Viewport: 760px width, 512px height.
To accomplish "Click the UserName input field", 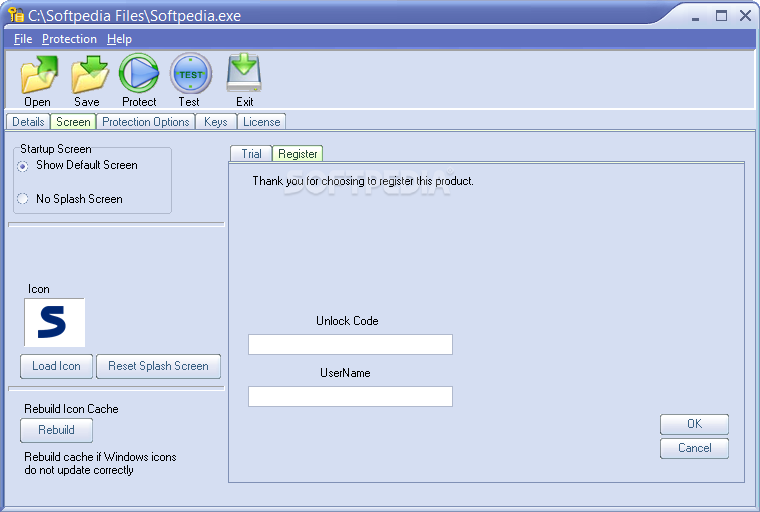I will pos(350,396).
